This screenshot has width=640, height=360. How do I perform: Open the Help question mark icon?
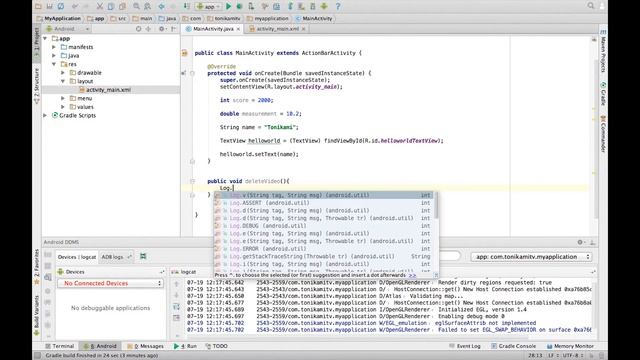click(338, 6)
